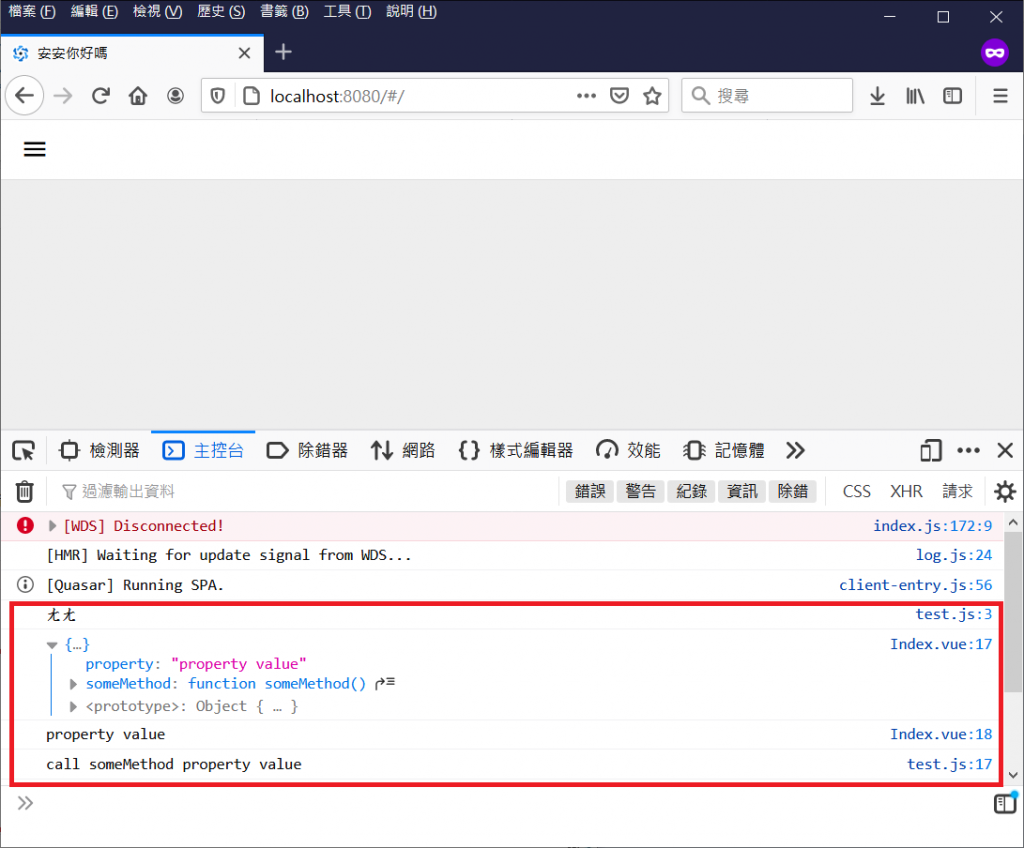The width and height of the screenshot is (1024, 848).
Task: Toggle the 除錯 debug filter
Action: [x=793, y=491]
